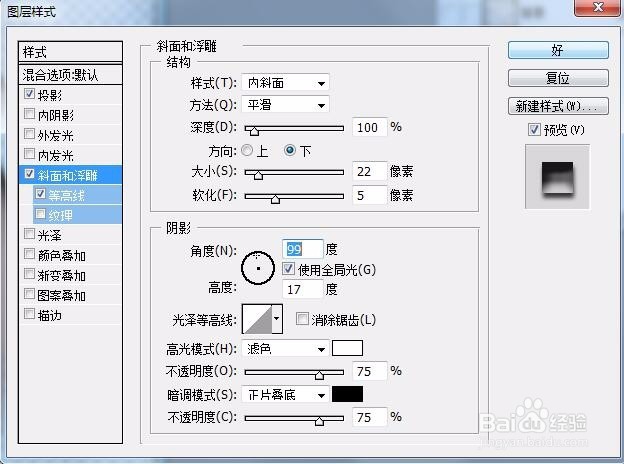624x464 pixels.
Task: Enable the 图案叠加 checkbox
Action: click(29, 294)
